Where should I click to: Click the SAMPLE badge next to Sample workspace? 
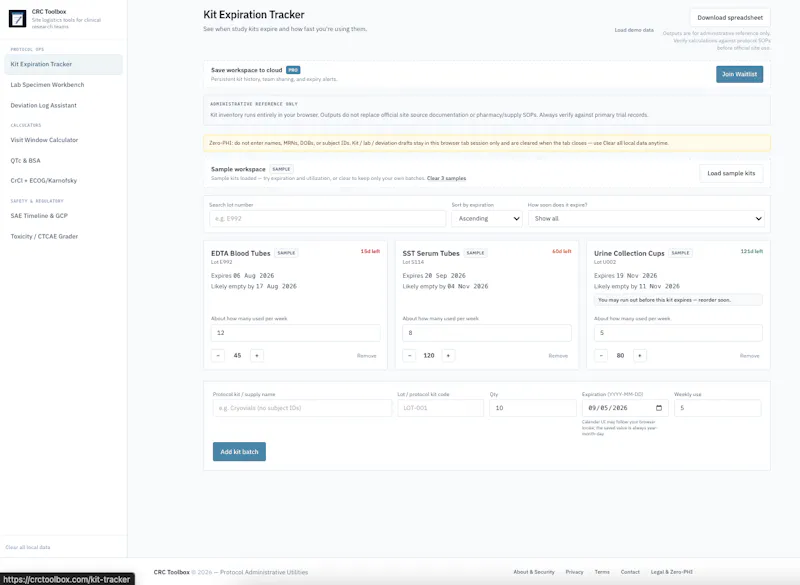pyautogui.click(x=281, y=169)
